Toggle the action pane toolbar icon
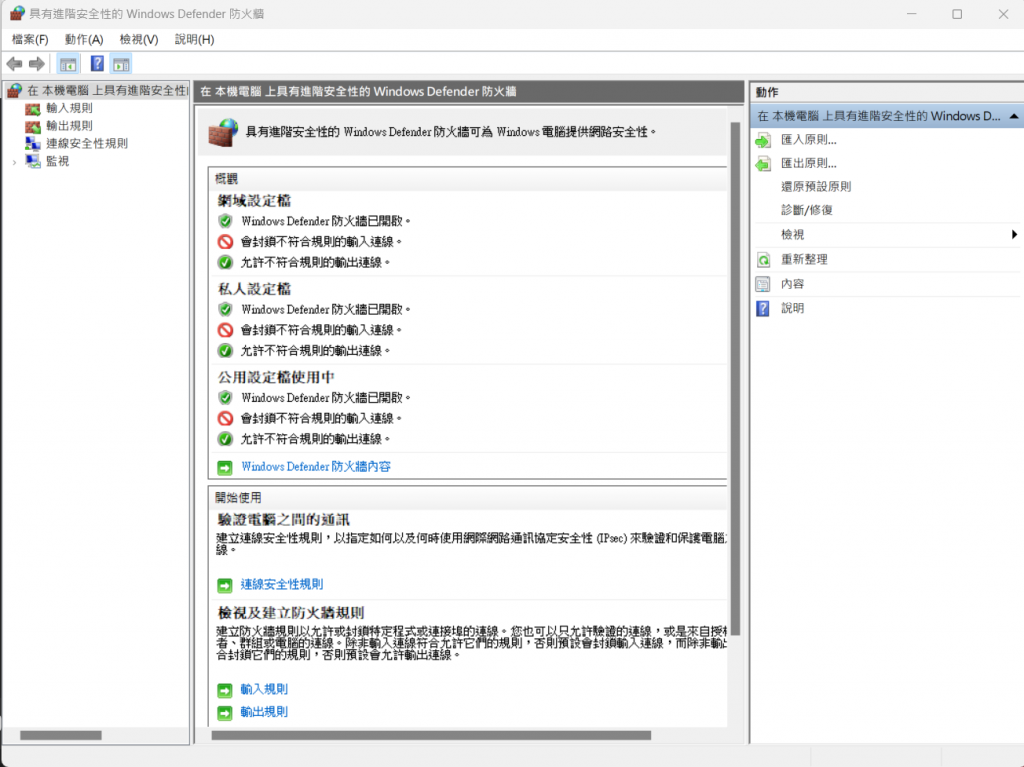The height and width of the screenshot is (767, 1024). click(121, 64)
